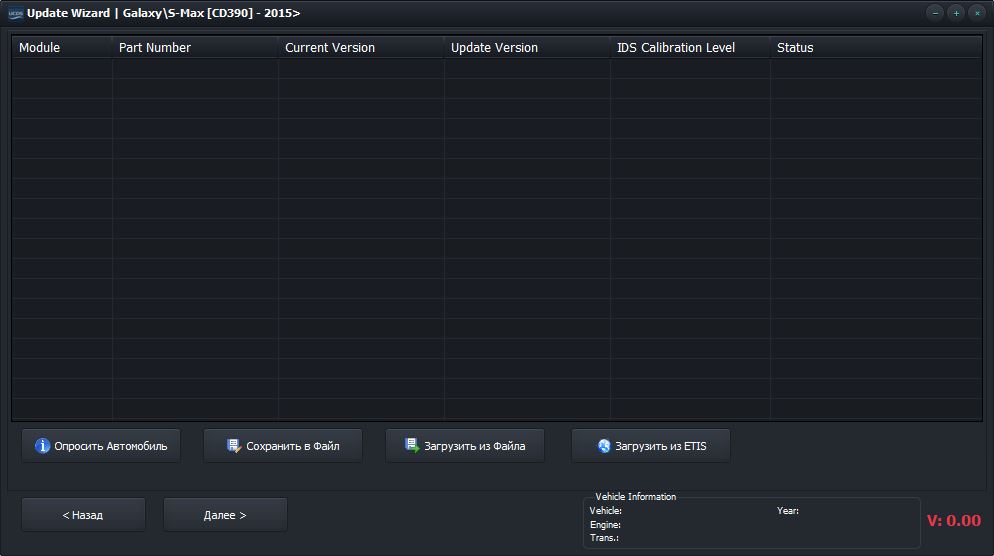Select the IDS Calibration Level column header
Screen dimensions: 994x556
click(x=676, y=47)
